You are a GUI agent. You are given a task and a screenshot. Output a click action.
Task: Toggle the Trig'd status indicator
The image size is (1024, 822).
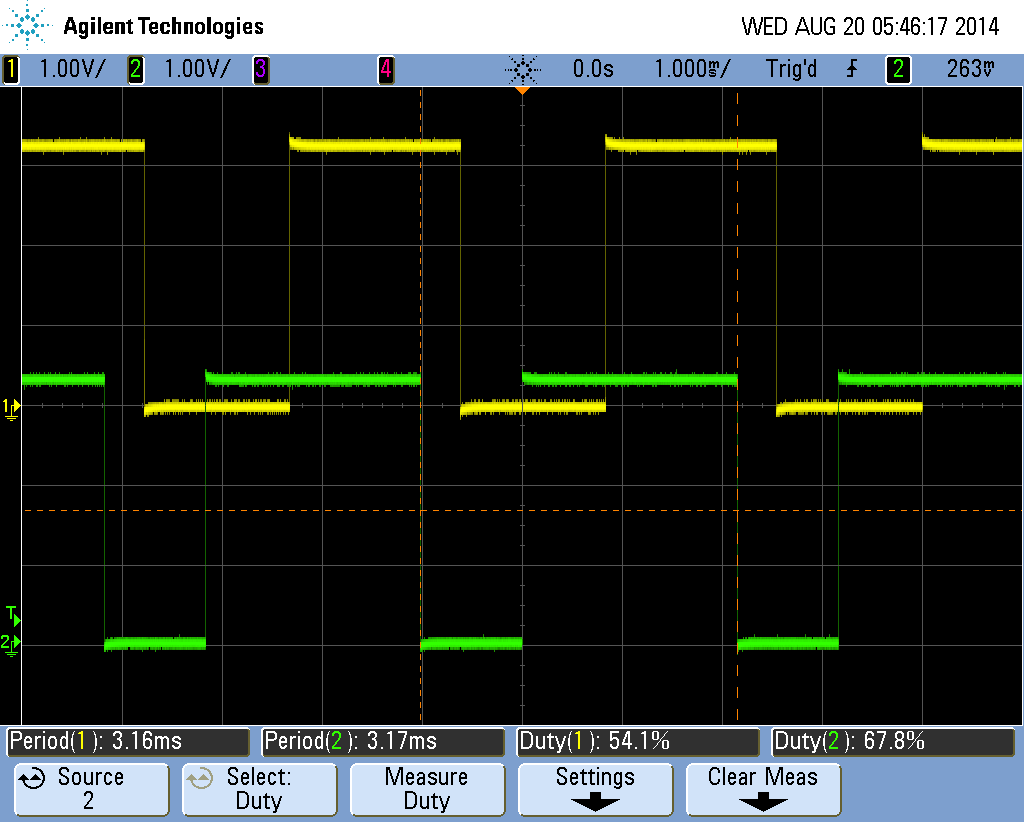click(790, 69)
